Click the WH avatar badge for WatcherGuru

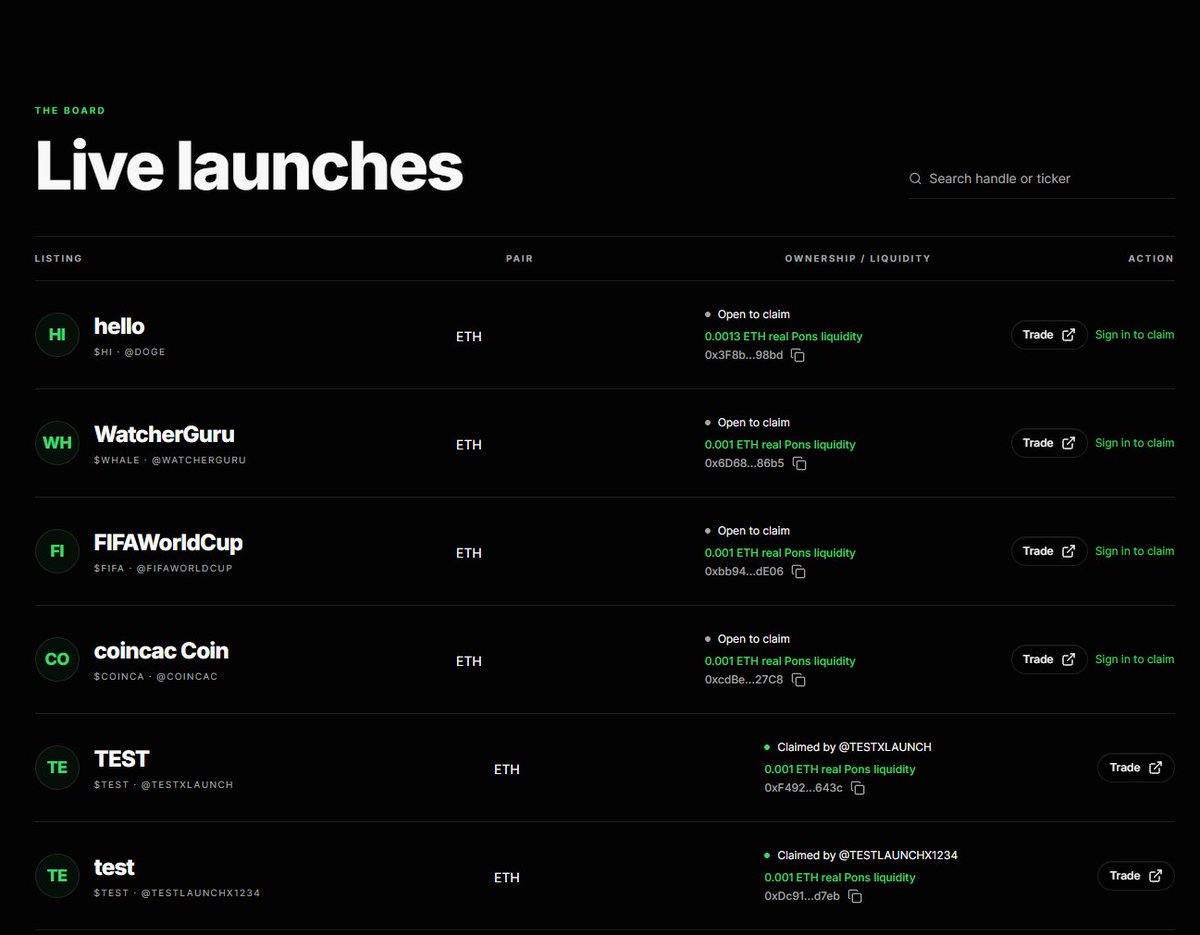(57, 443)
